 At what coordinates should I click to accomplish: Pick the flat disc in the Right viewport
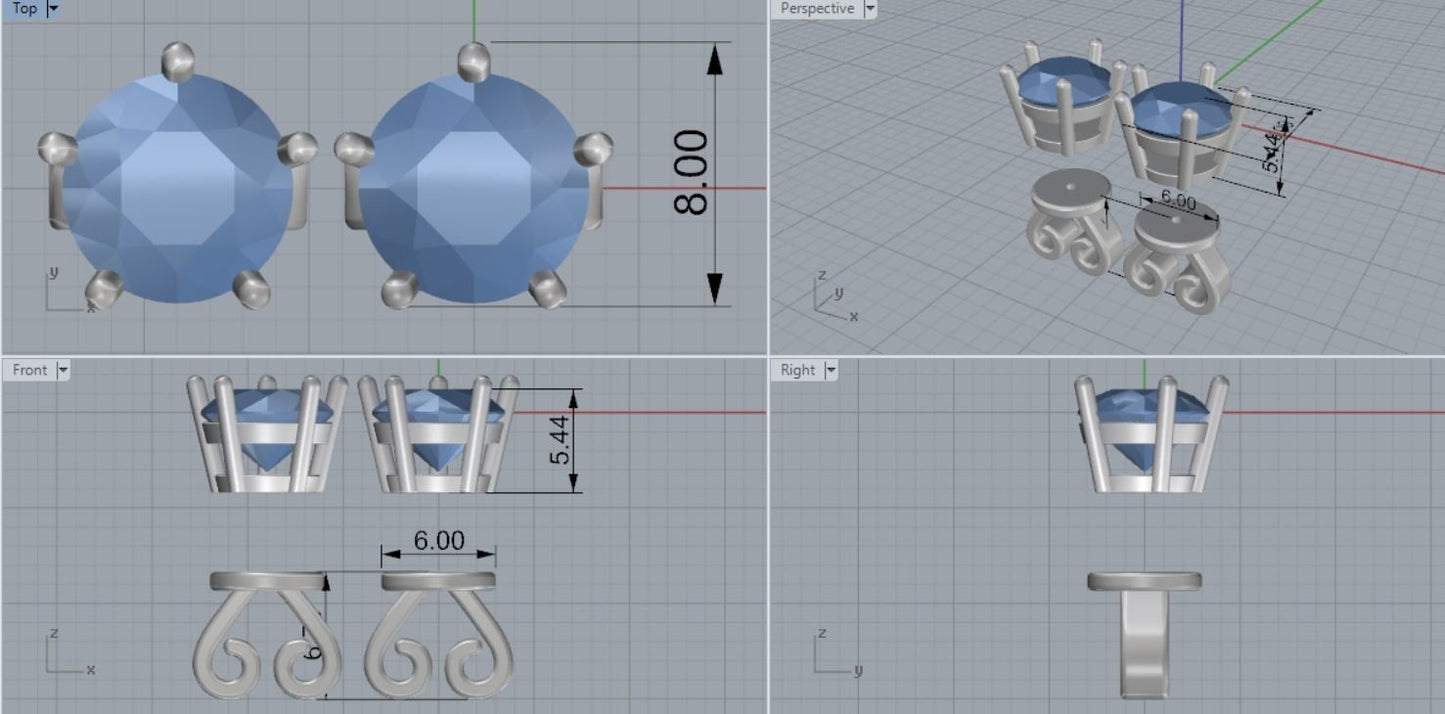[1144, 581]
